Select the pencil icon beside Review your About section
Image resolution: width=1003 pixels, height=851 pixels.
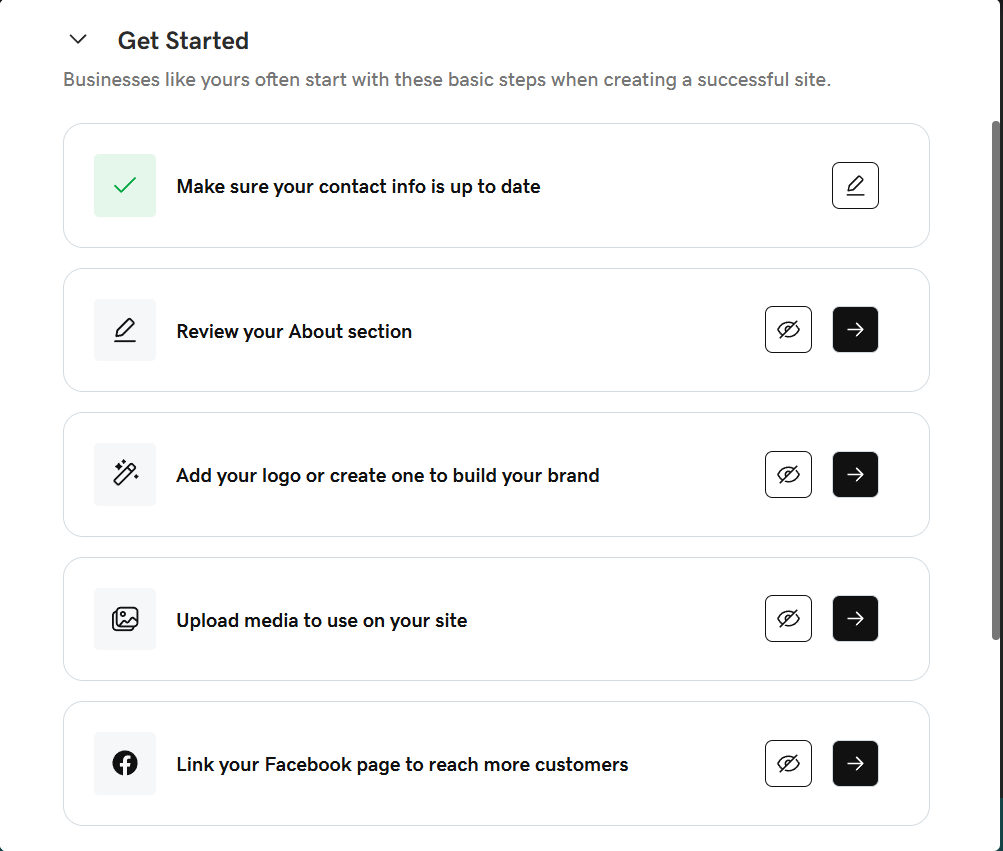click(124, 329)
